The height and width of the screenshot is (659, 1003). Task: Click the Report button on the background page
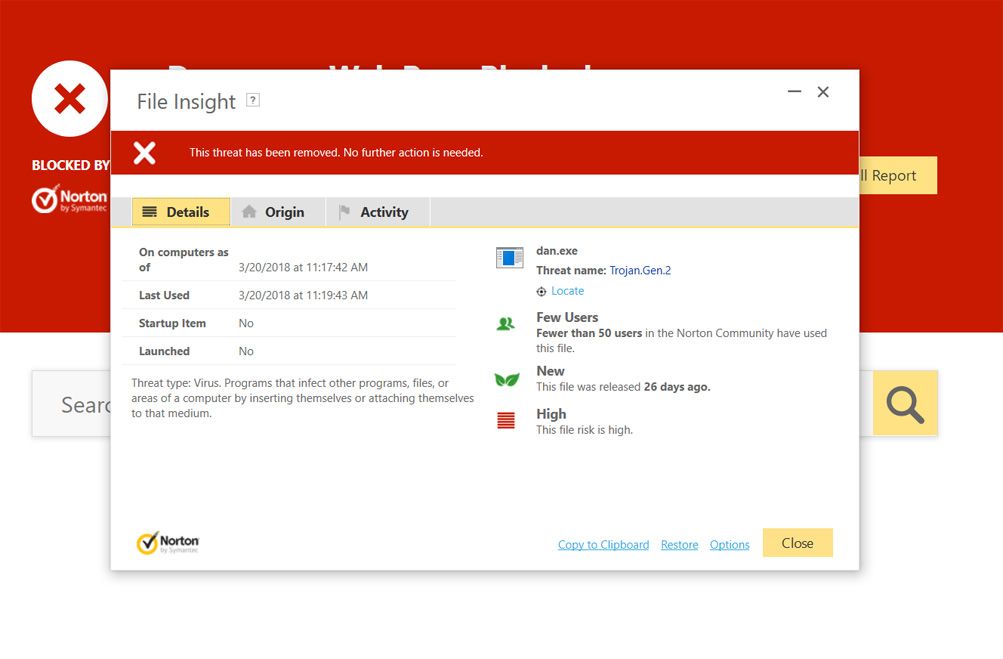898,175
